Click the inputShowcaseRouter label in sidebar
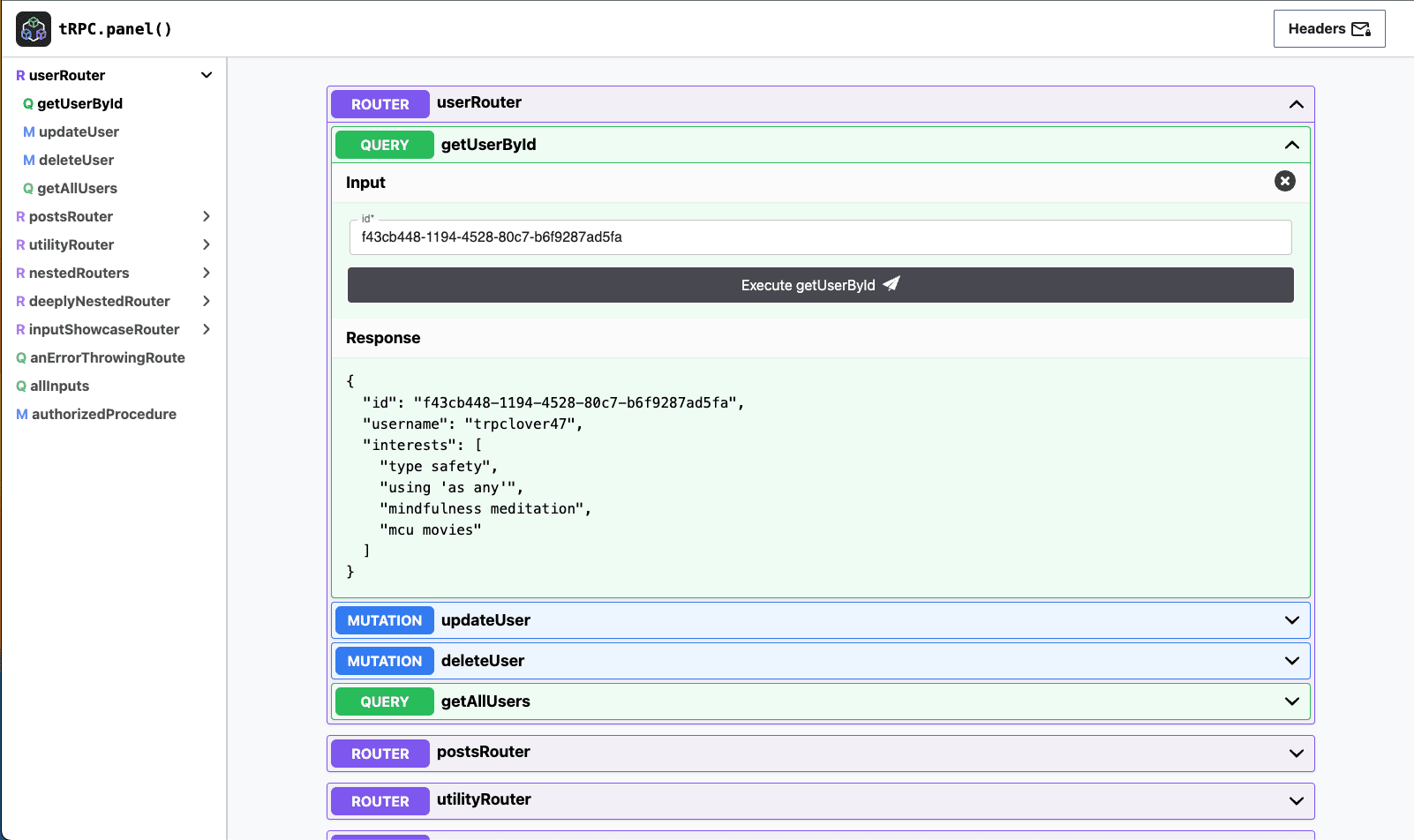Screen dimensions: 1414x840 (x=104, y=329)
